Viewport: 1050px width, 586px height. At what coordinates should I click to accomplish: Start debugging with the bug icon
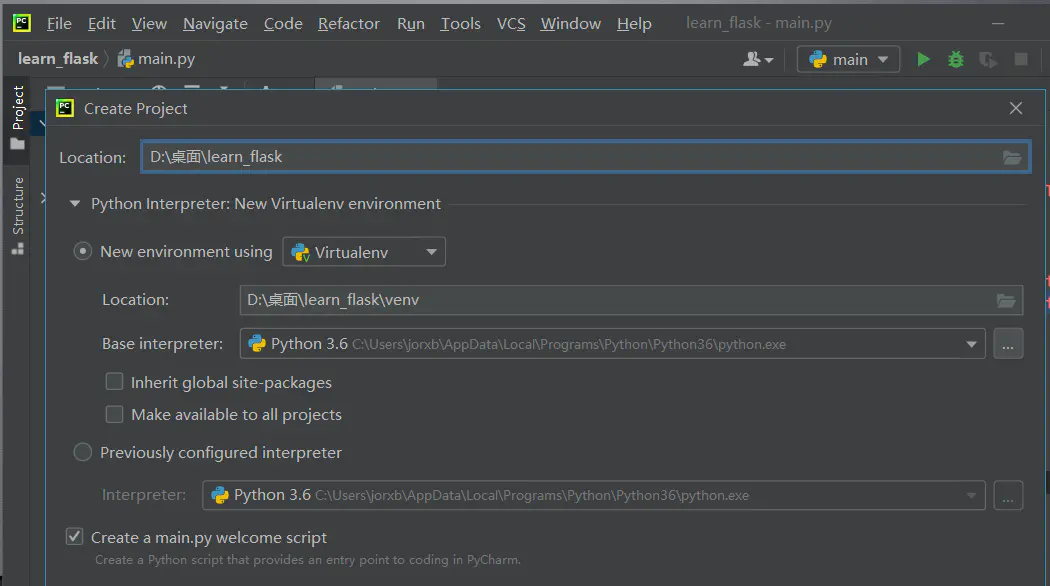(956, 60)
